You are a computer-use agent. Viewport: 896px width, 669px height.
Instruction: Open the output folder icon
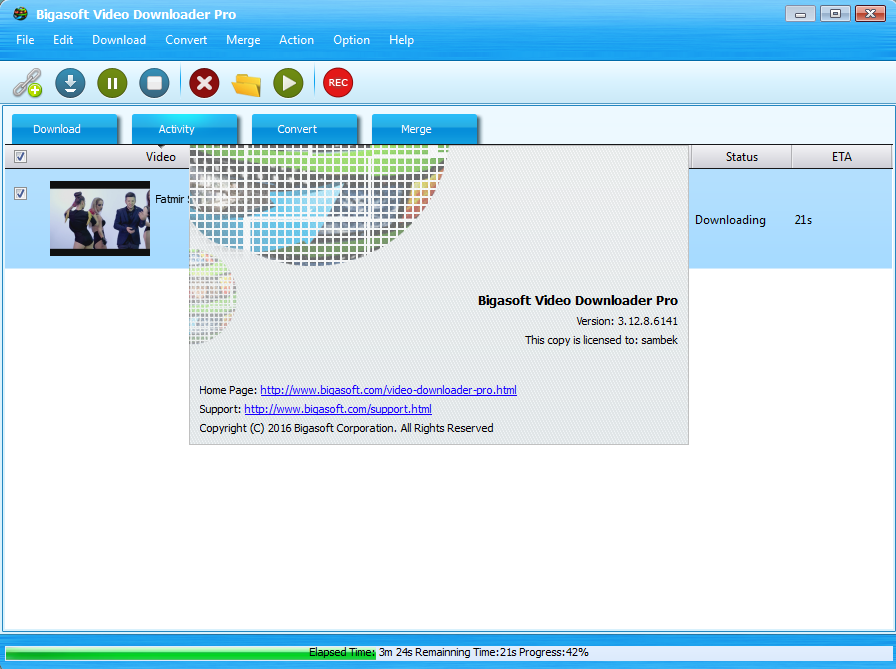click(x=246, y=84)
